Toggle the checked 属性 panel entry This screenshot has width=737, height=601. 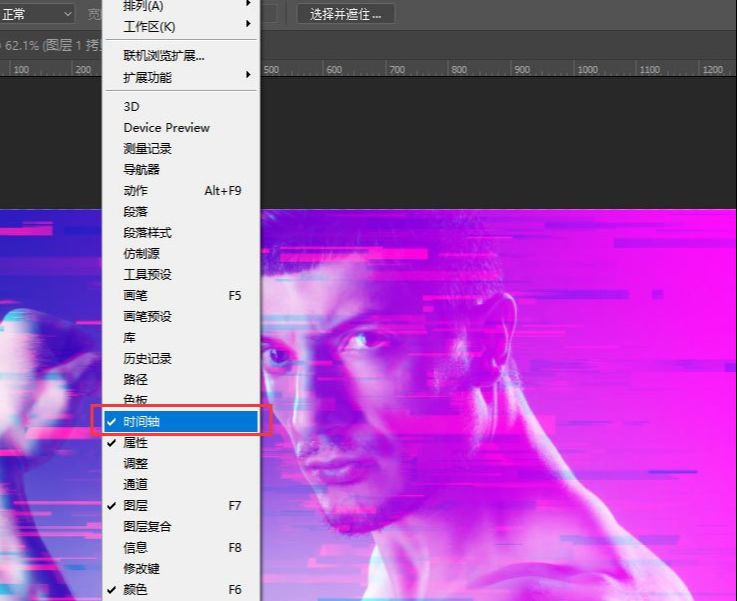pos(181,442)
